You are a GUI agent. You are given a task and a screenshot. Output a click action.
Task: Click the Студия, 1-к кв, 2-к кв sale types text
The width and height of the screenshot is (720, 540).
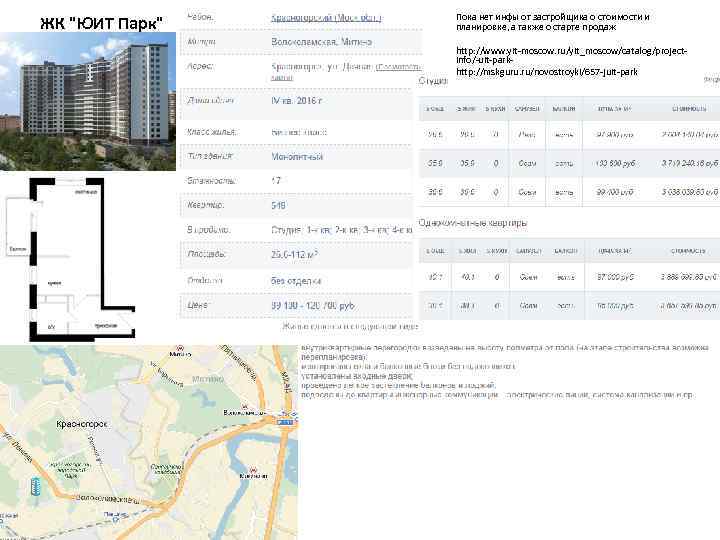coord(342,230)
